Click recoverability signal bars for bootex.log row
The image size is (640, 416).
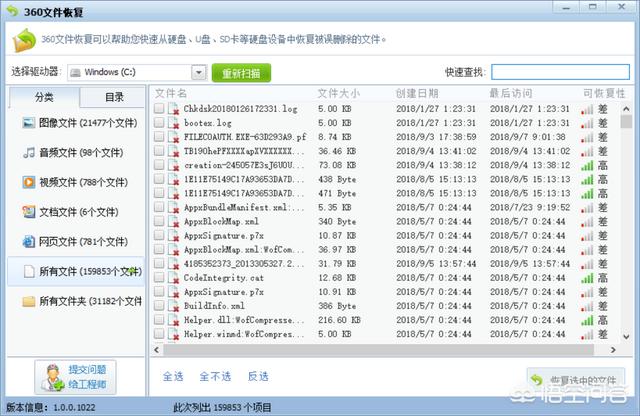point(587,123)
